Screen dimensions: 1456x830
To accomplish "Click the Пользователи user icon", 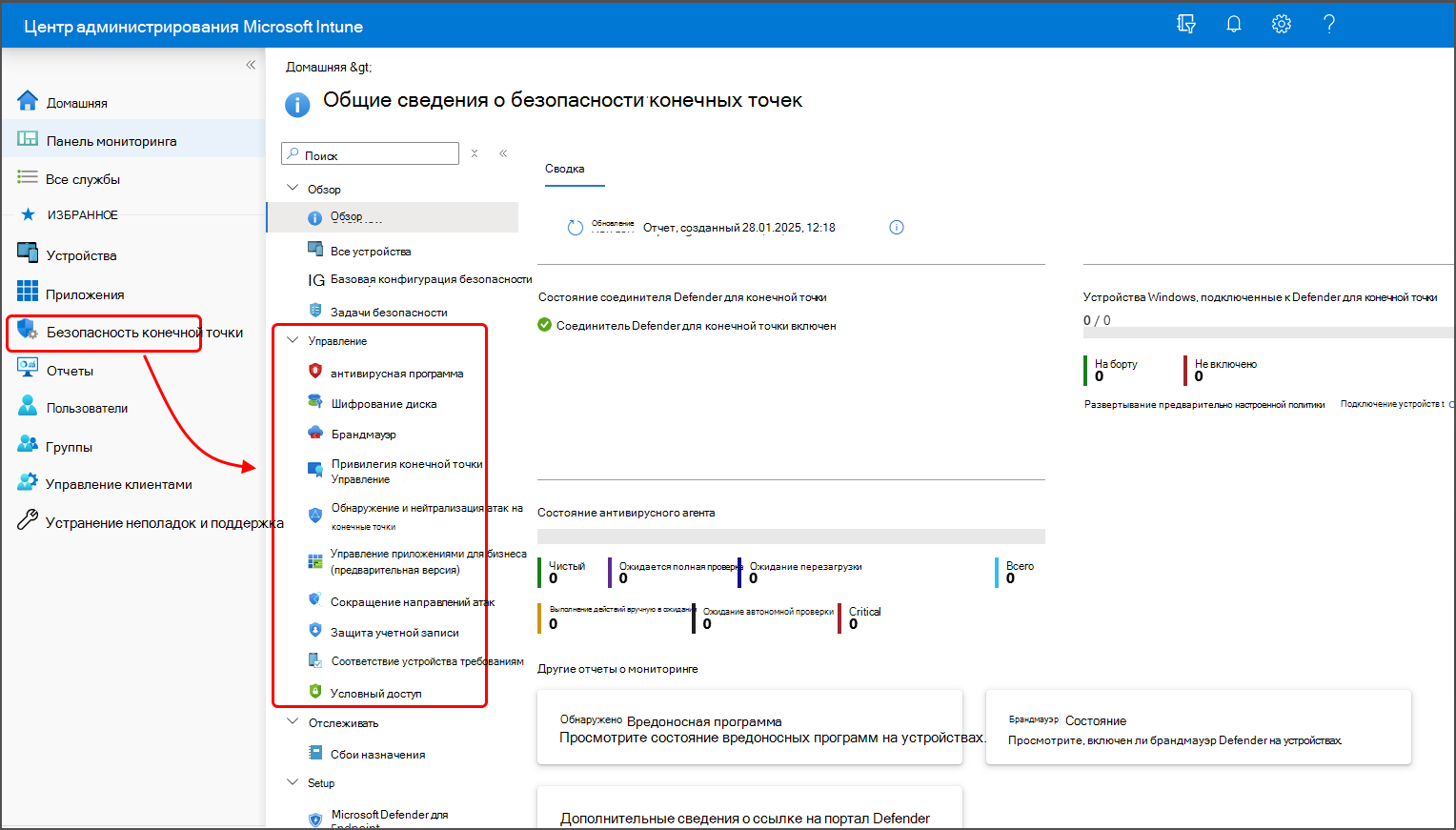I will point(28,406).
